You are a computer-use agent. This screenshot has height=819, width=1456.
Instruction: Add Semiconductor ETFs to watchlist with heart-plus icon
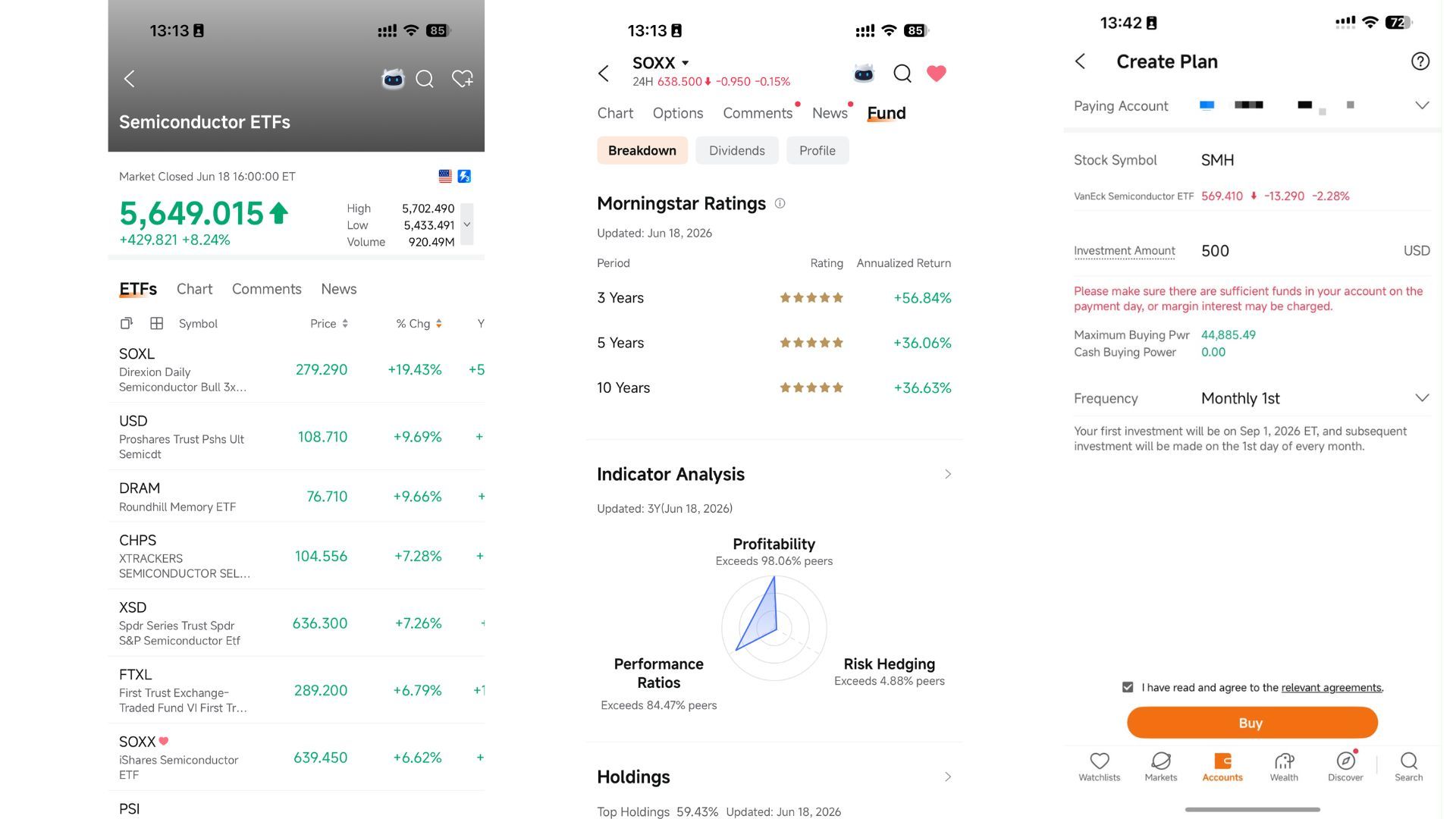tap(462, 79)
